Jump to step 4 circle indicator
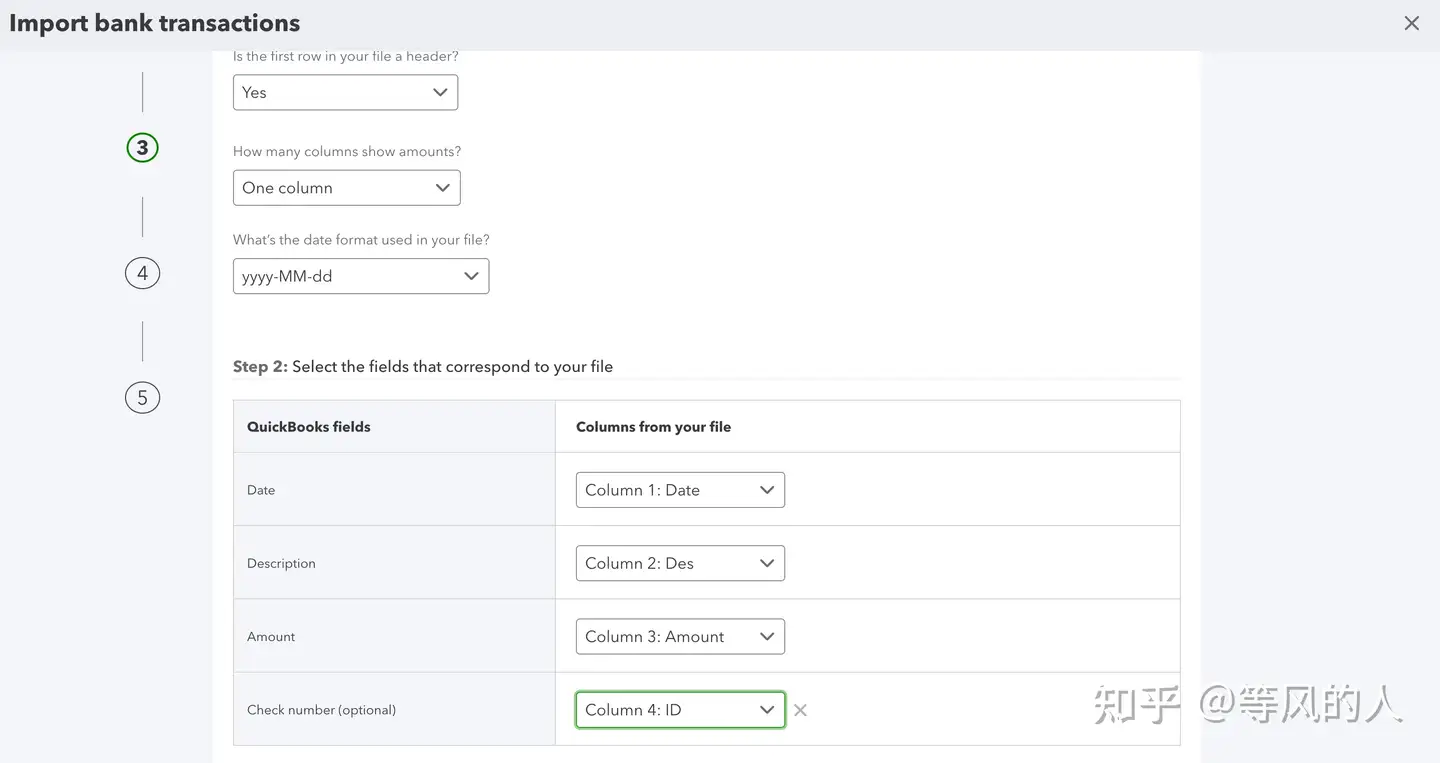 tap(142, 273)
